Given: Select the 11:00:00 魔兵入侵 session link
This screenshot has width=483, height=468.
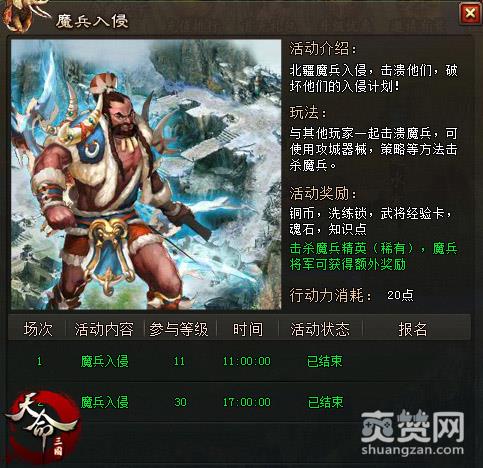Looking at the screenshot, I should (104, 361).
